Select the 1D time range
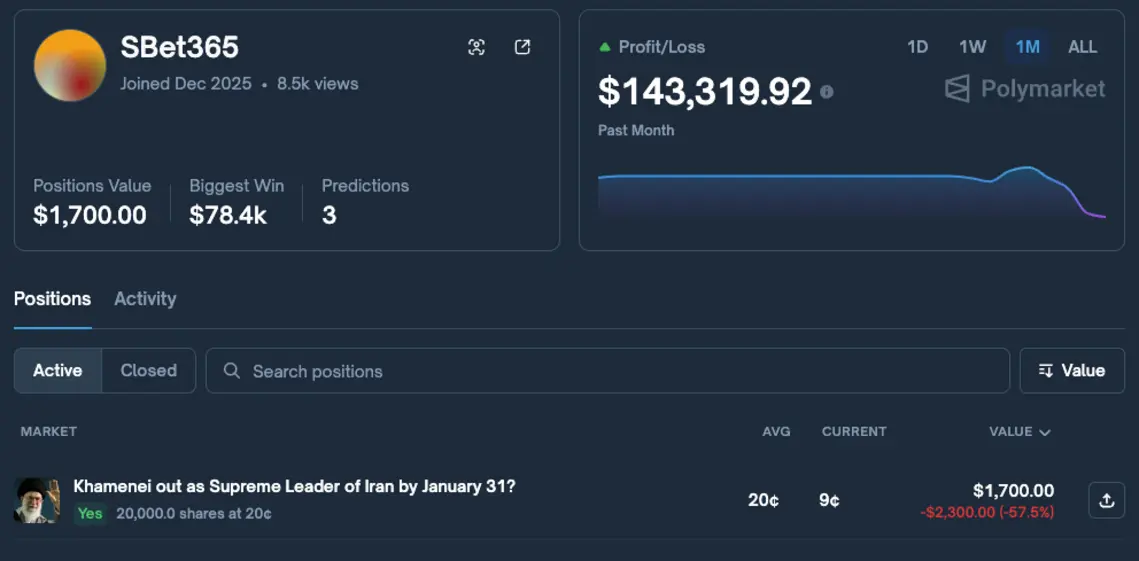Image resolution: width=1139 pixels, height=561 pixels. point(917,47)
